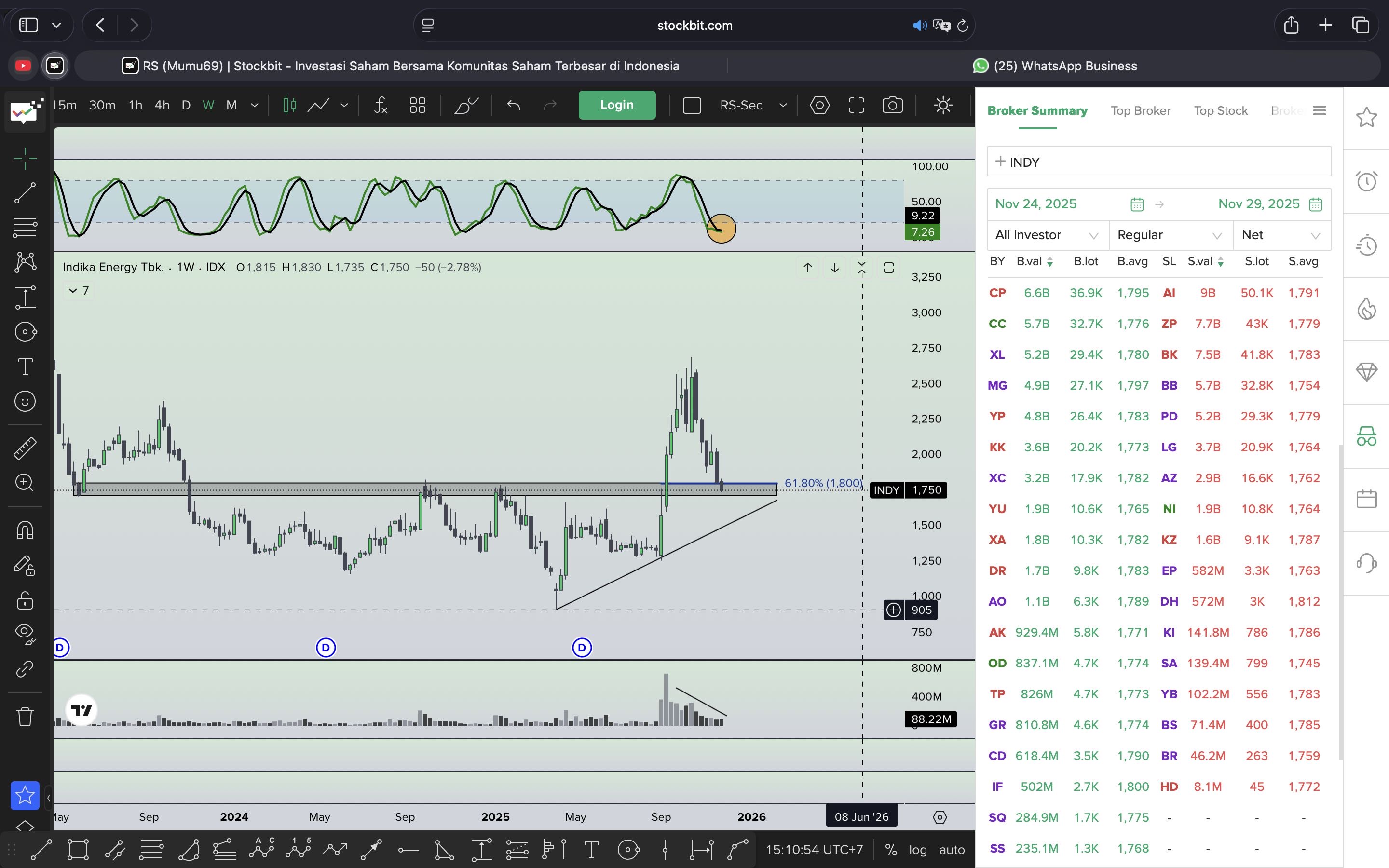
Task: Toggle the light/dark theme sun icon
Action: (x=943, y=105)
